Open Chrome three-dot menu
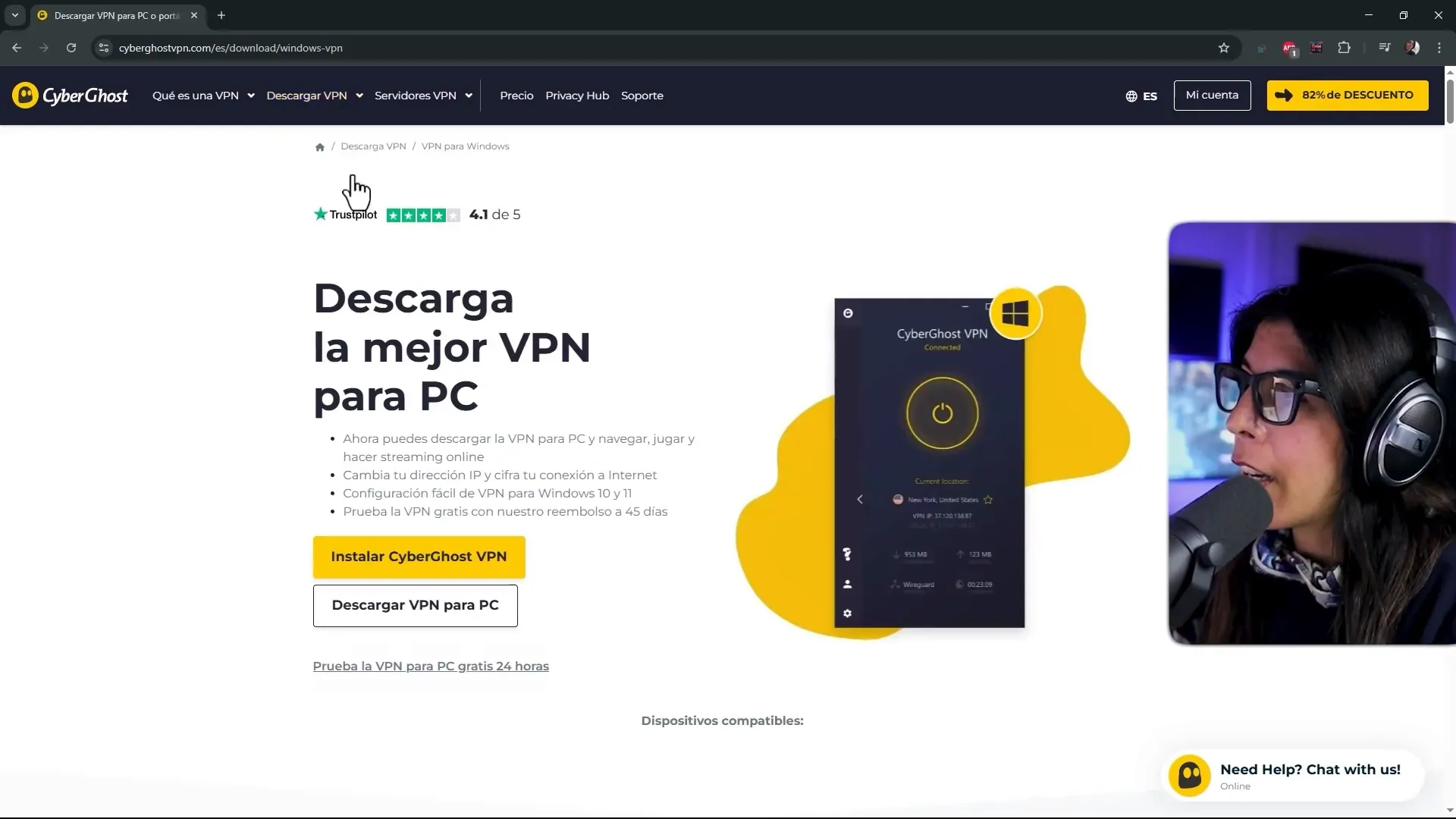This screenshot has height=819, width=1456. coord(1439,48)
